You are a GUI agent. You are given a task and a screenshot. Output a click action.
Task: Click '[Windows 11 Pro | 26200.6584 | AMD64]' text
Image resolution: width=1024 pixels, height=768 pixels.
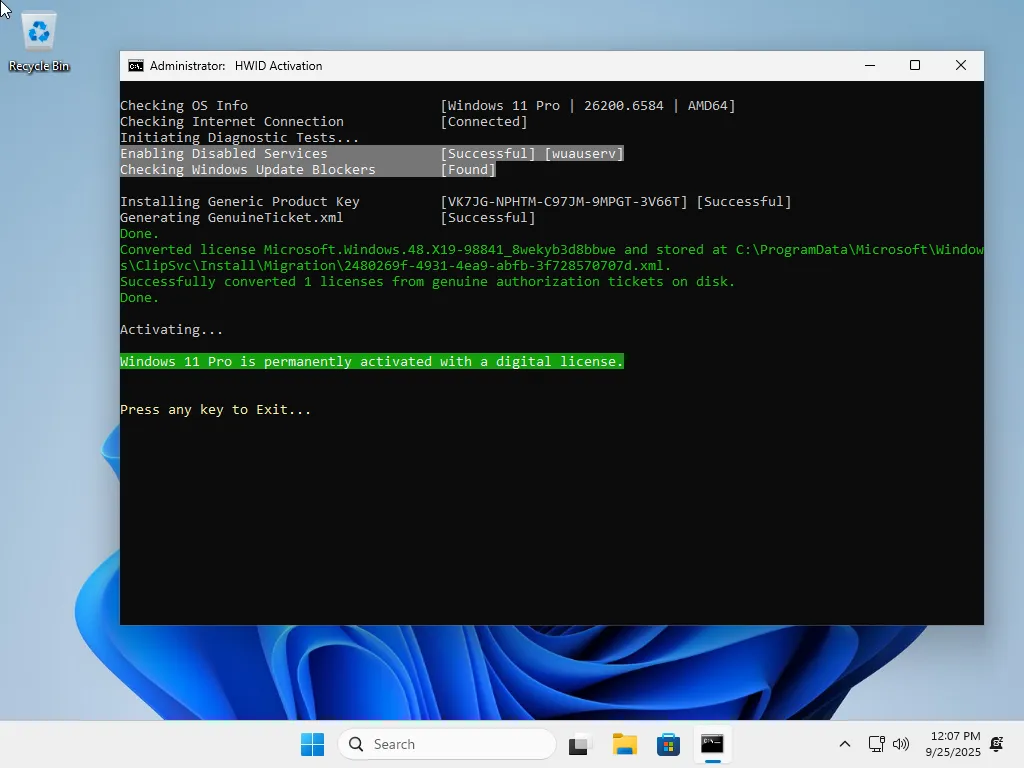tap(588, 105)
